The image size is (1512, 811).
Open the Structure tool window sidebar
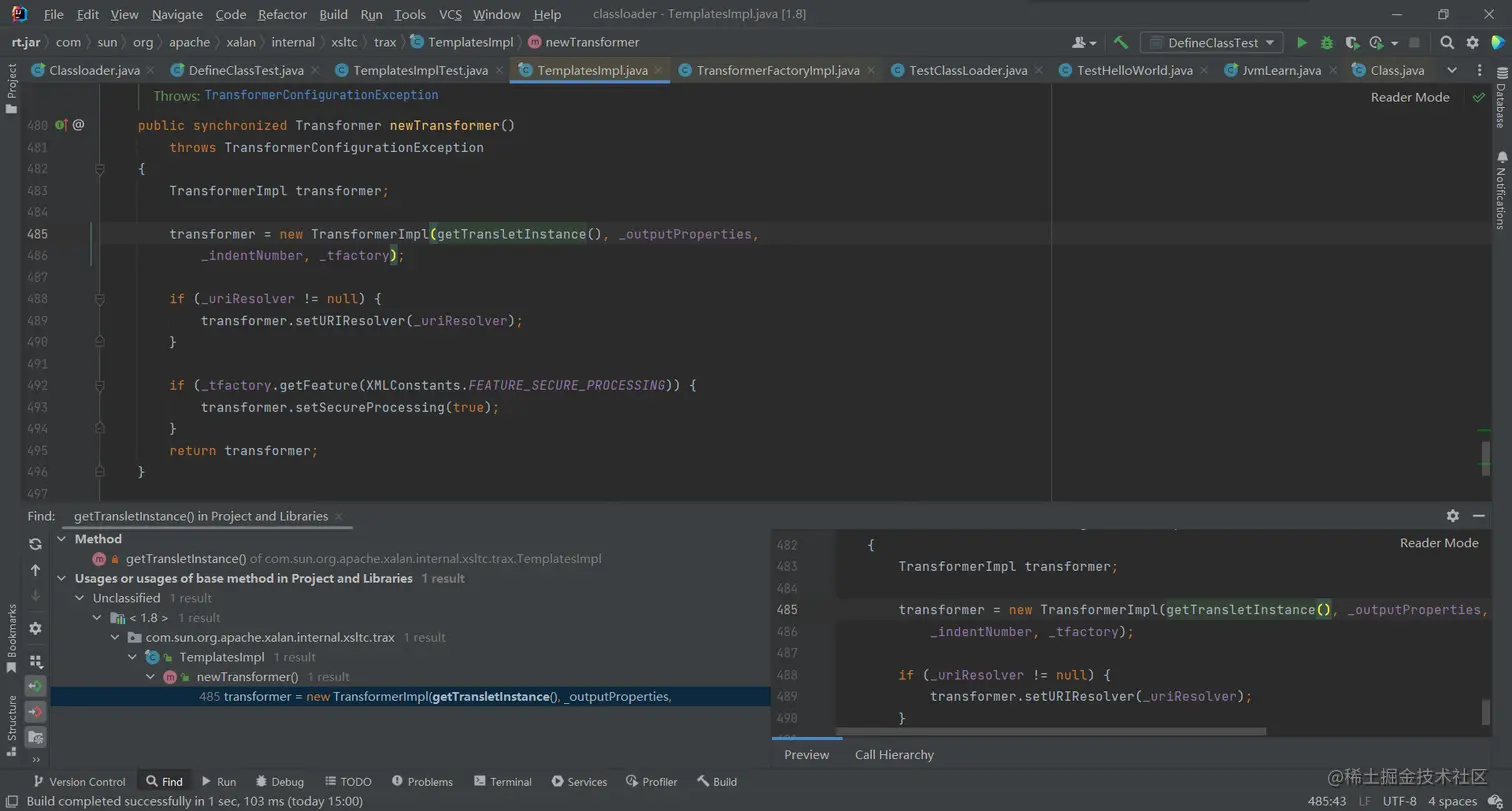[x=12, y=725]
